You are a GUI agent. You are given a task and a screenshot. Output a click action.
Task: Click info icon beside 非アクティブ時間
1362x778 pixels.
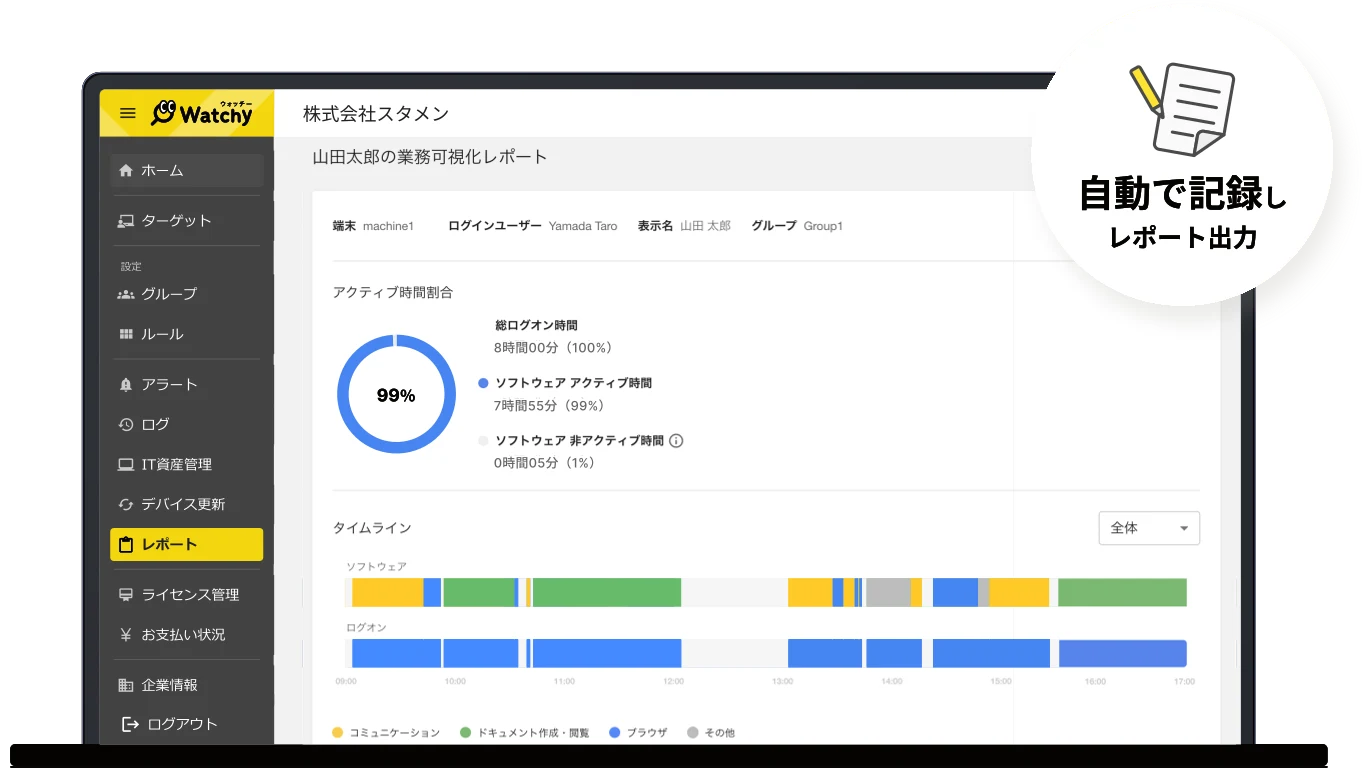tap(676, 440)
